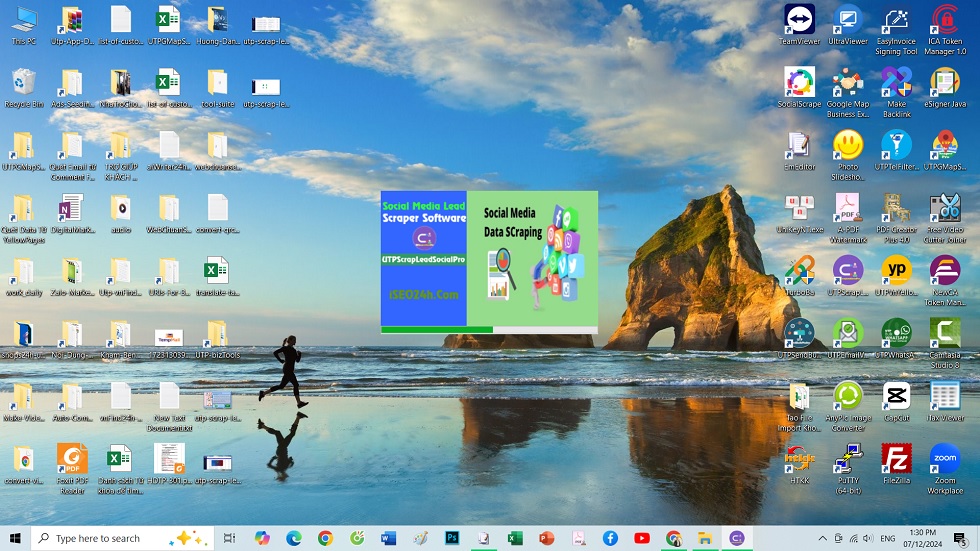This screenshot has width=980, height=551.
Task: Open the TeamViewer desktop shortcut
Action: [x=799, y=20]
